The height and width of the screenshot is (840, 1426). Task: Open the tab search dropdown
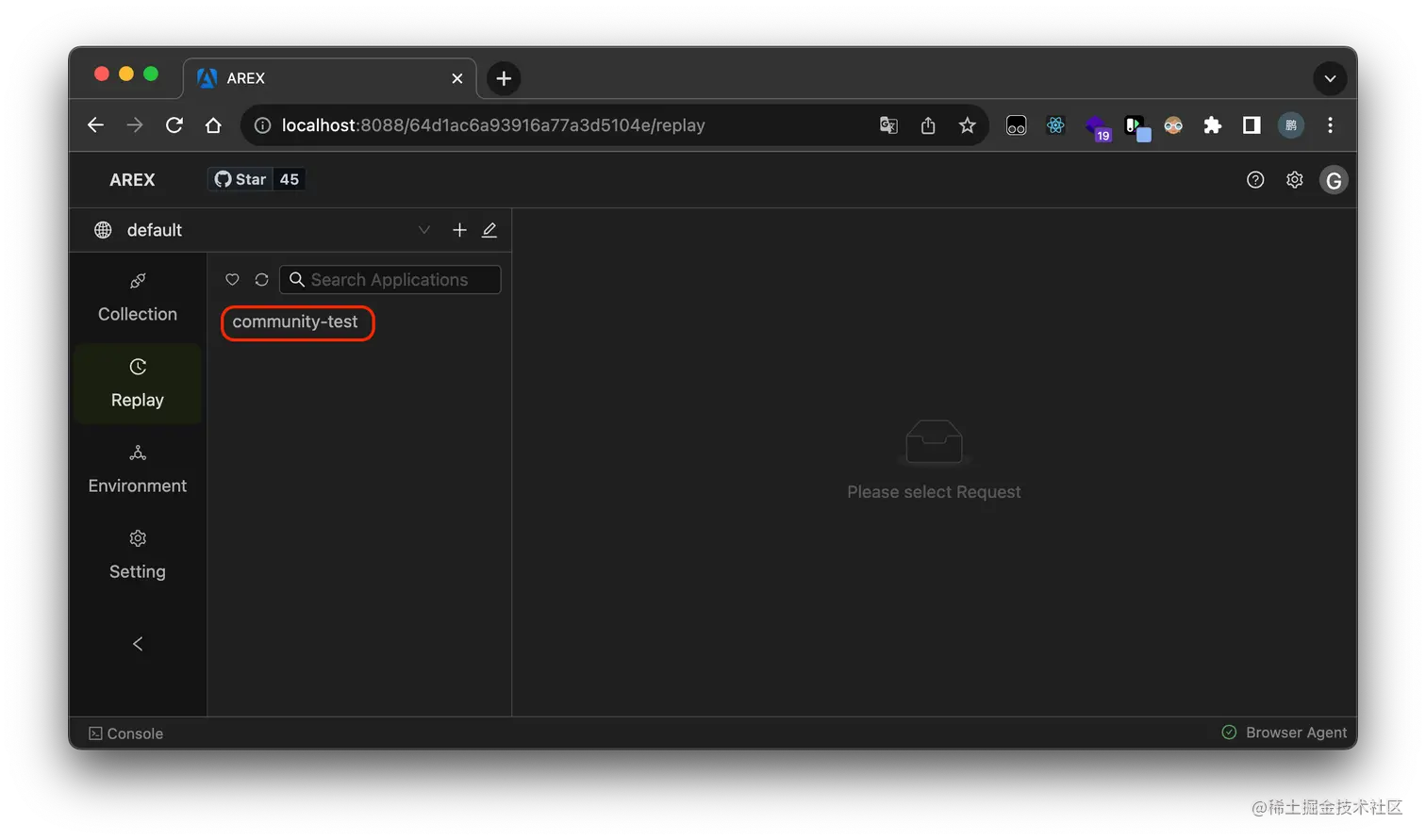click(1330, 78)
